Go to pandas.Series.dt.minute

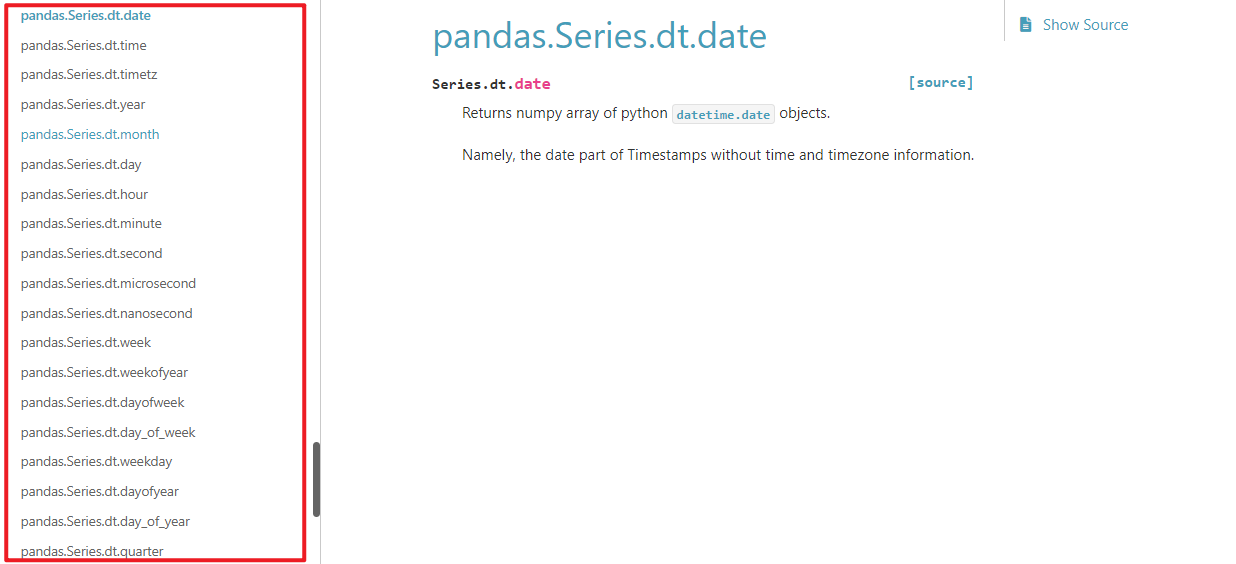point(91,223)
